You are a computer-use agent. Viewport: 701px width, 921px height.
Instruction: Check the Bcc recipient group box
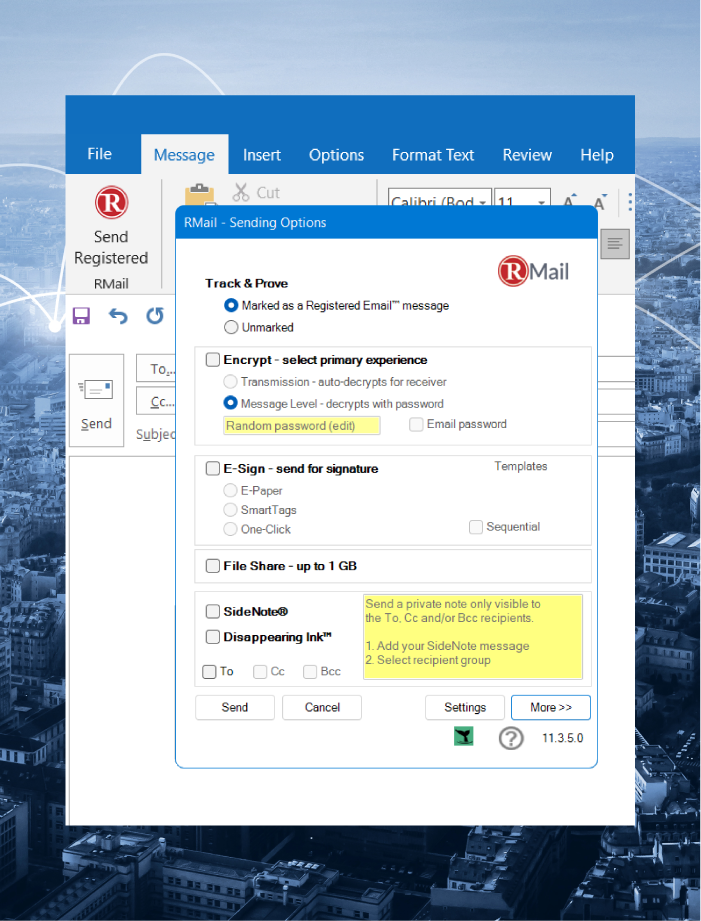click(x=310, y=671)
